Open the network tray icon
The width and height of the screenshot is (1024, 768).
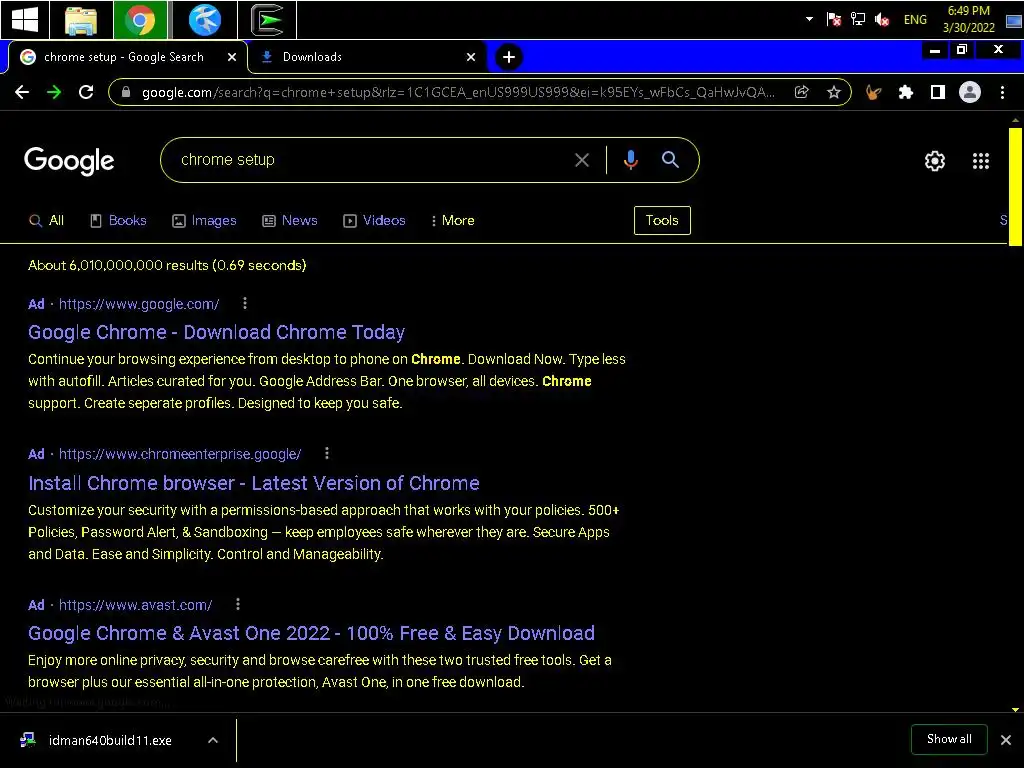pyautogui.click(x=857, y=20)
